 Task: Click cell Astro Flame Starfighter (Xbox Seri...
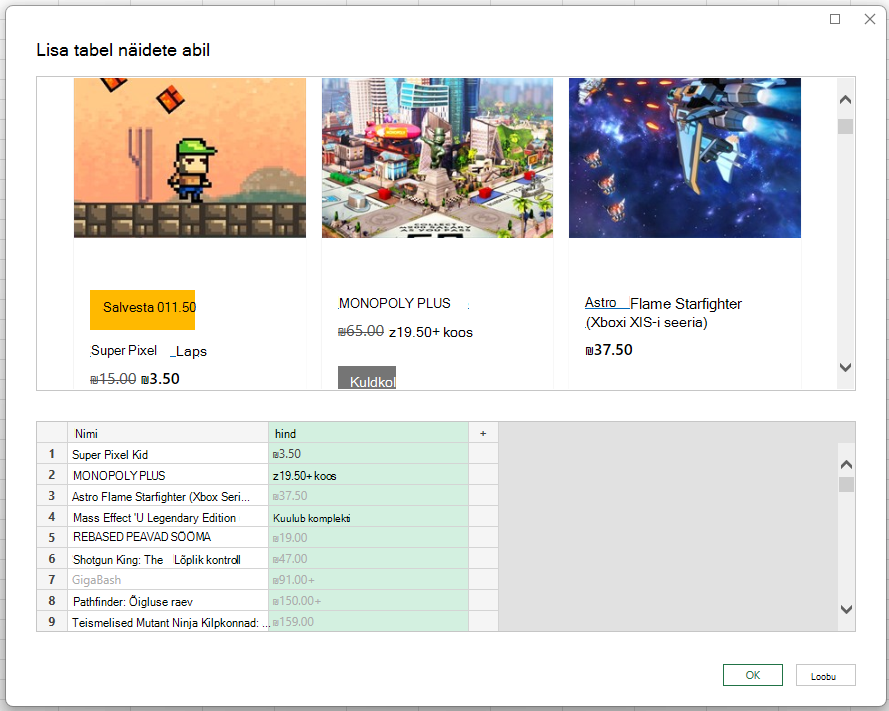pyautogui.click(x=168, y=496)
